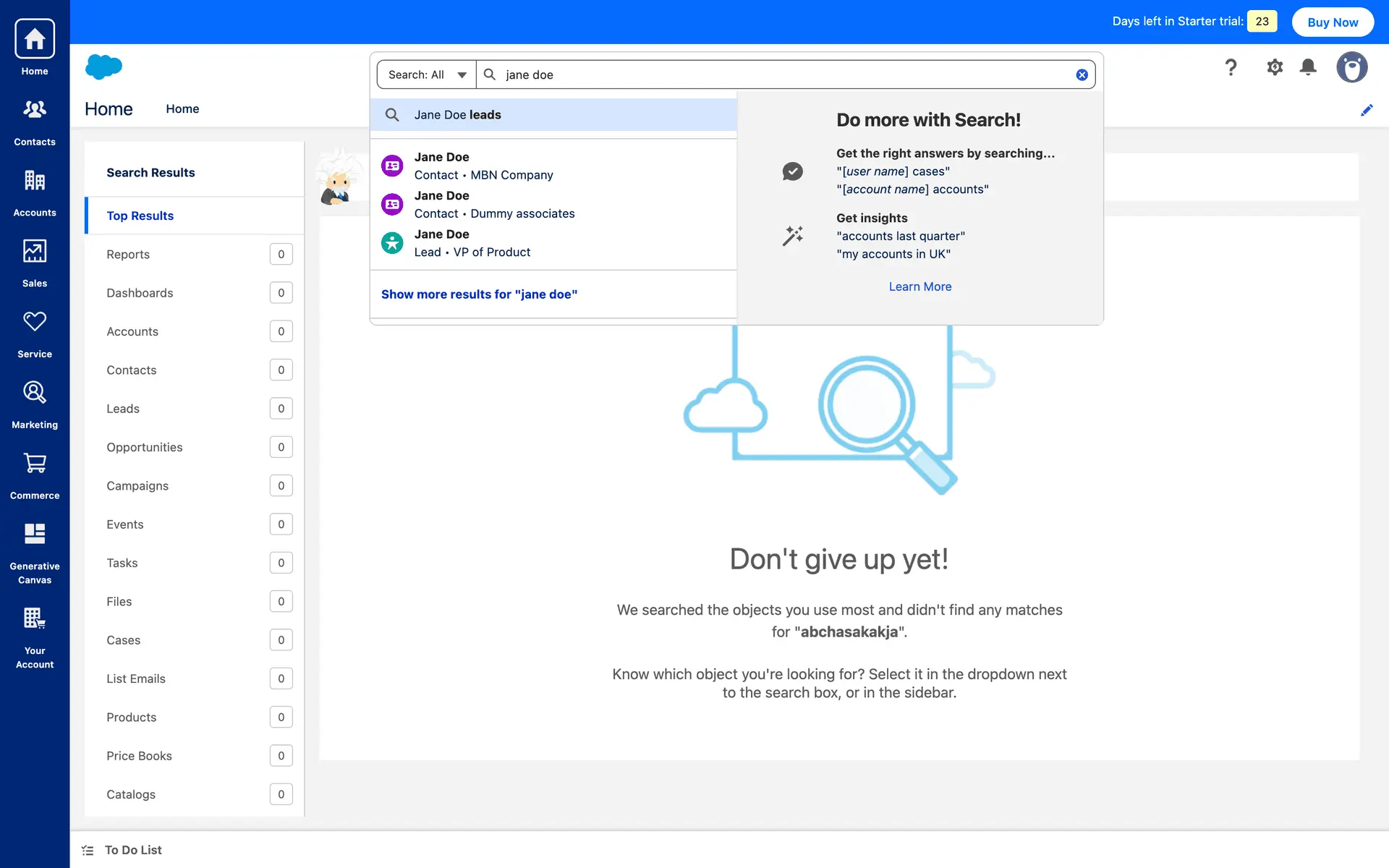This screenshot has width=1389, height=868.
Task: Open the setup gear icon
Action: tap(1274, 67)
